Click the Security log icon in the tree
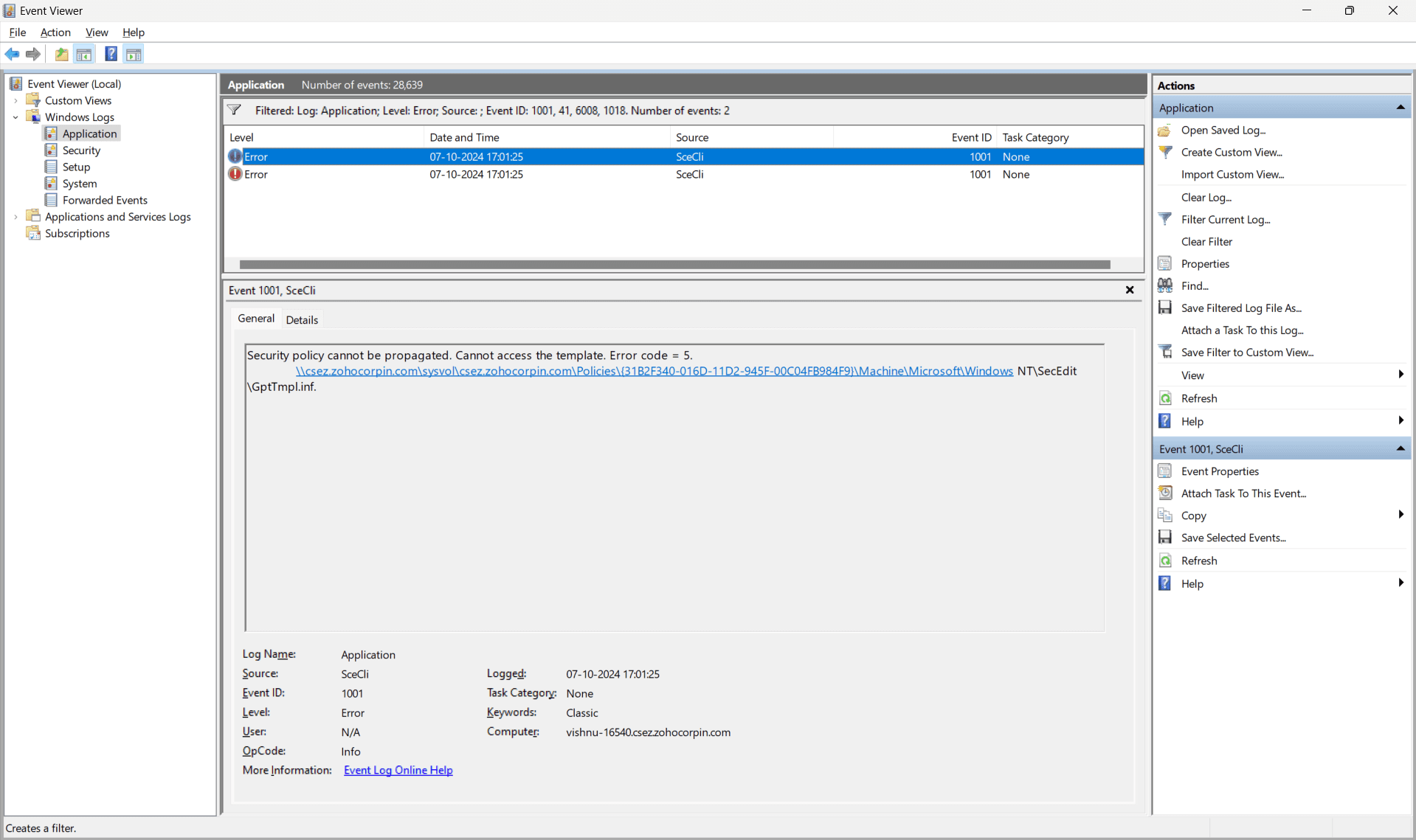The image size is (1416, 840). pyautogui.click(x=51, y=150)
